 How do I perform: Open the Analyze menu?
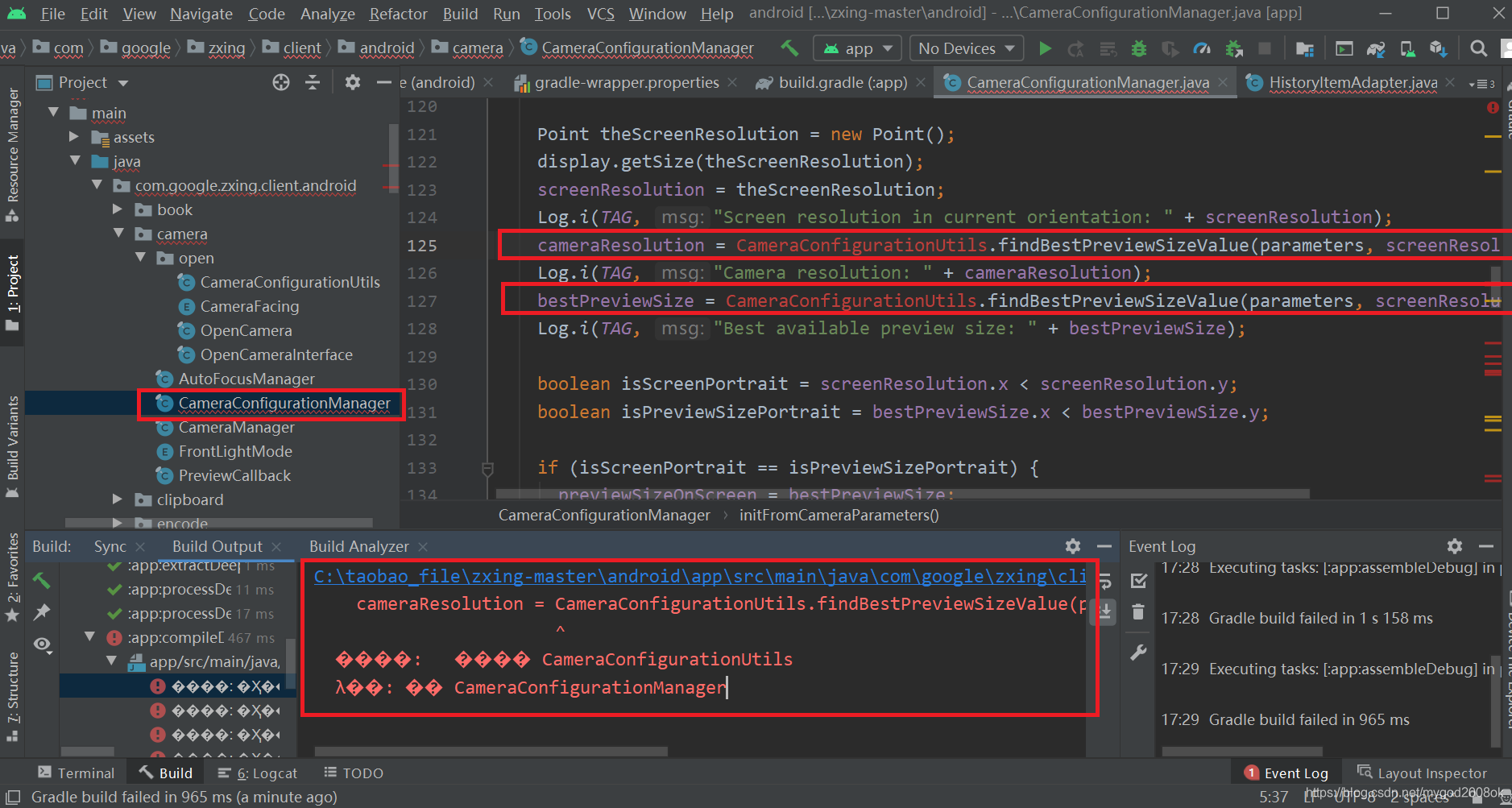tap(327, 14)
